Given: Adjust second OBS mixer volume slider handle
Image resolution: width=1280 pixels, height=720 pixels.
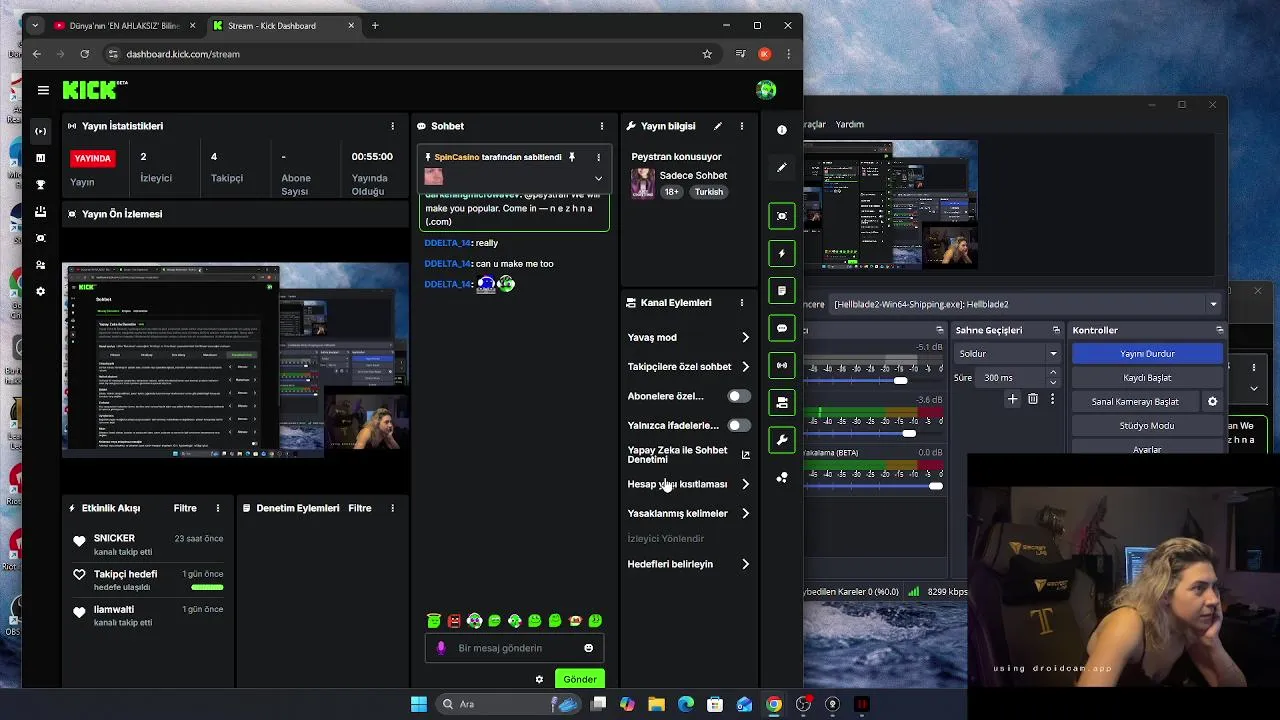Looking at the screenshot, I should [908, 433].
